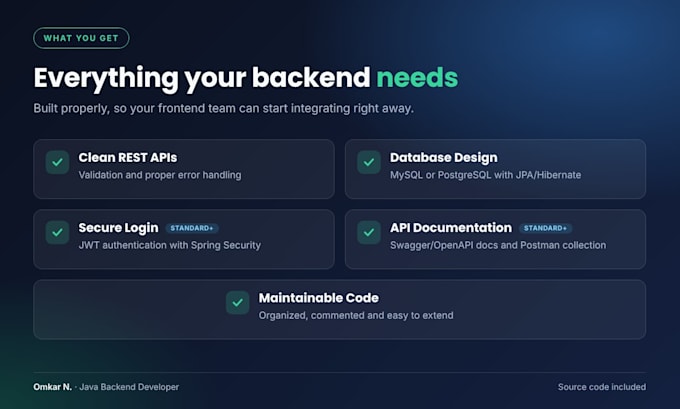Click the 'Everything your backend' headline text

pos(202,78)
